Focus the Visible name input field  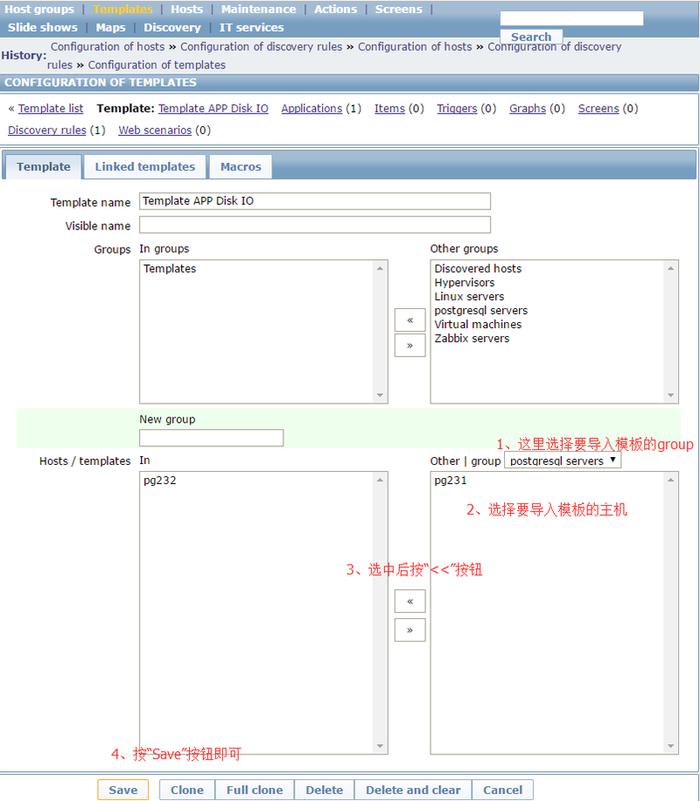click(x=315, y=226)
